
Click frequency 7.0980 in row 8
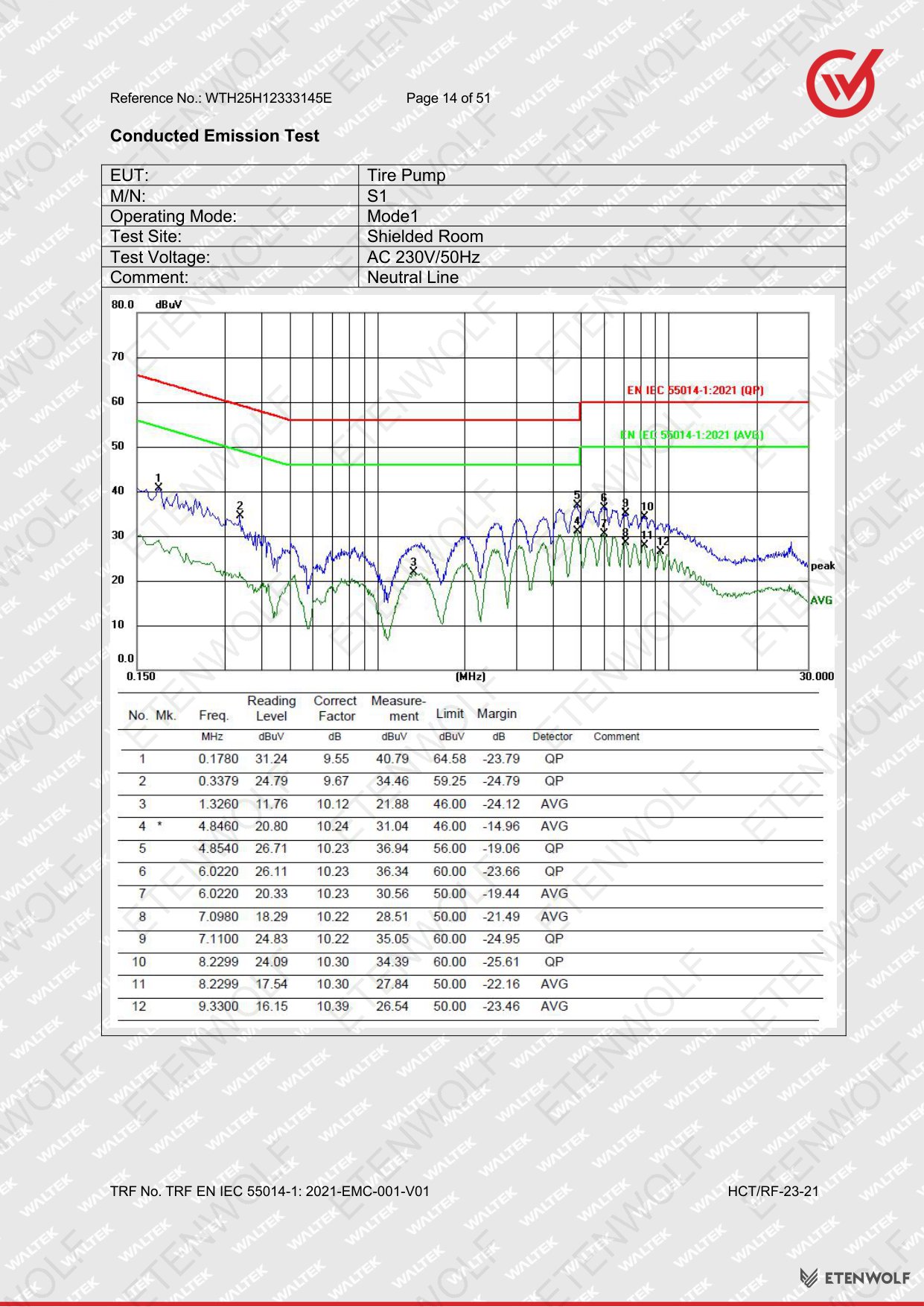[x=218, y=917]
